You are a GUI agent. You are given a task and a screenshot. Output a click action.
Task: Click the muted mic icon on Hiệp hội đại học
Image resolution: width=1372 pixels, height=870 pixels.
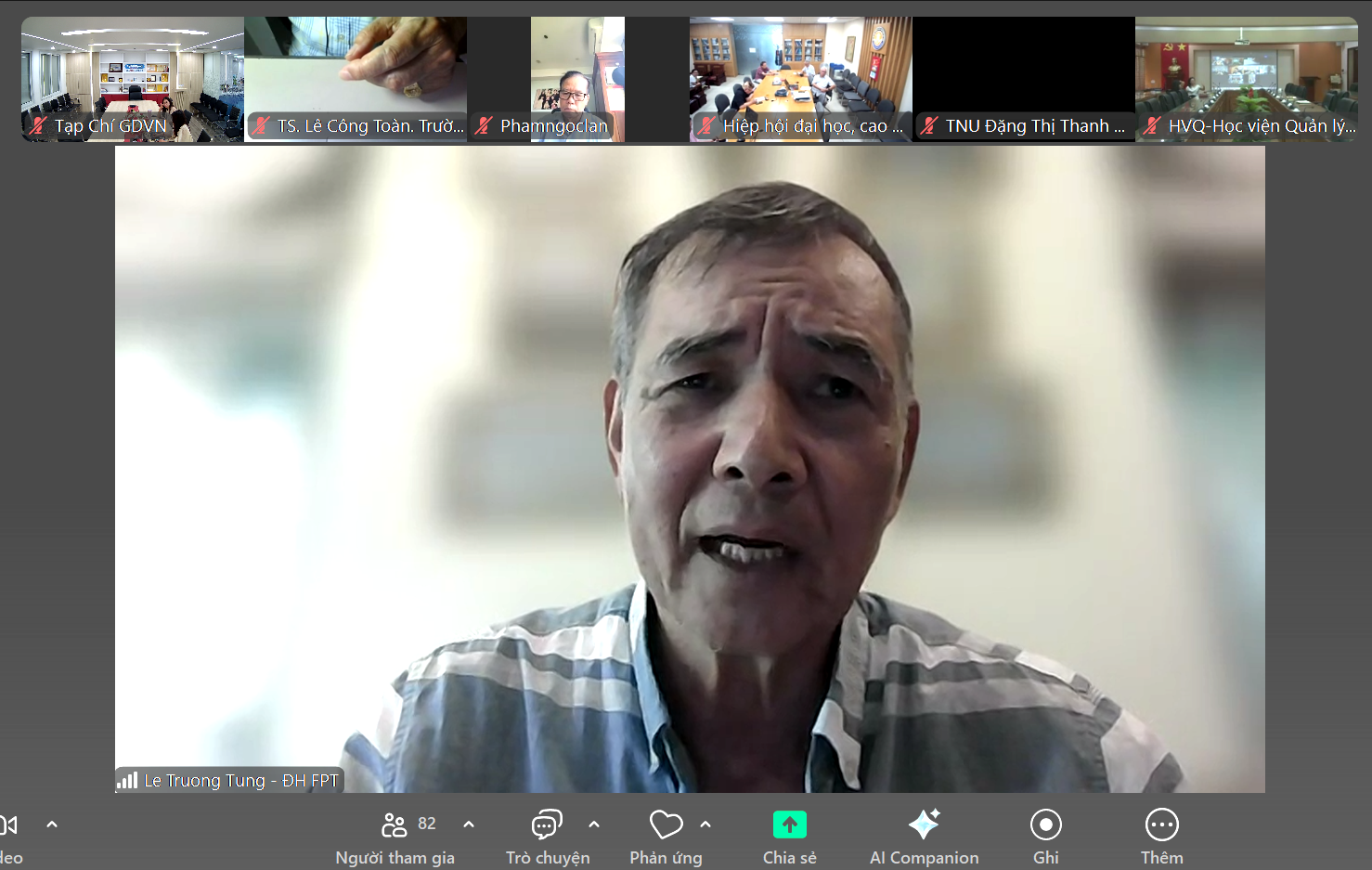coord(706,125)
